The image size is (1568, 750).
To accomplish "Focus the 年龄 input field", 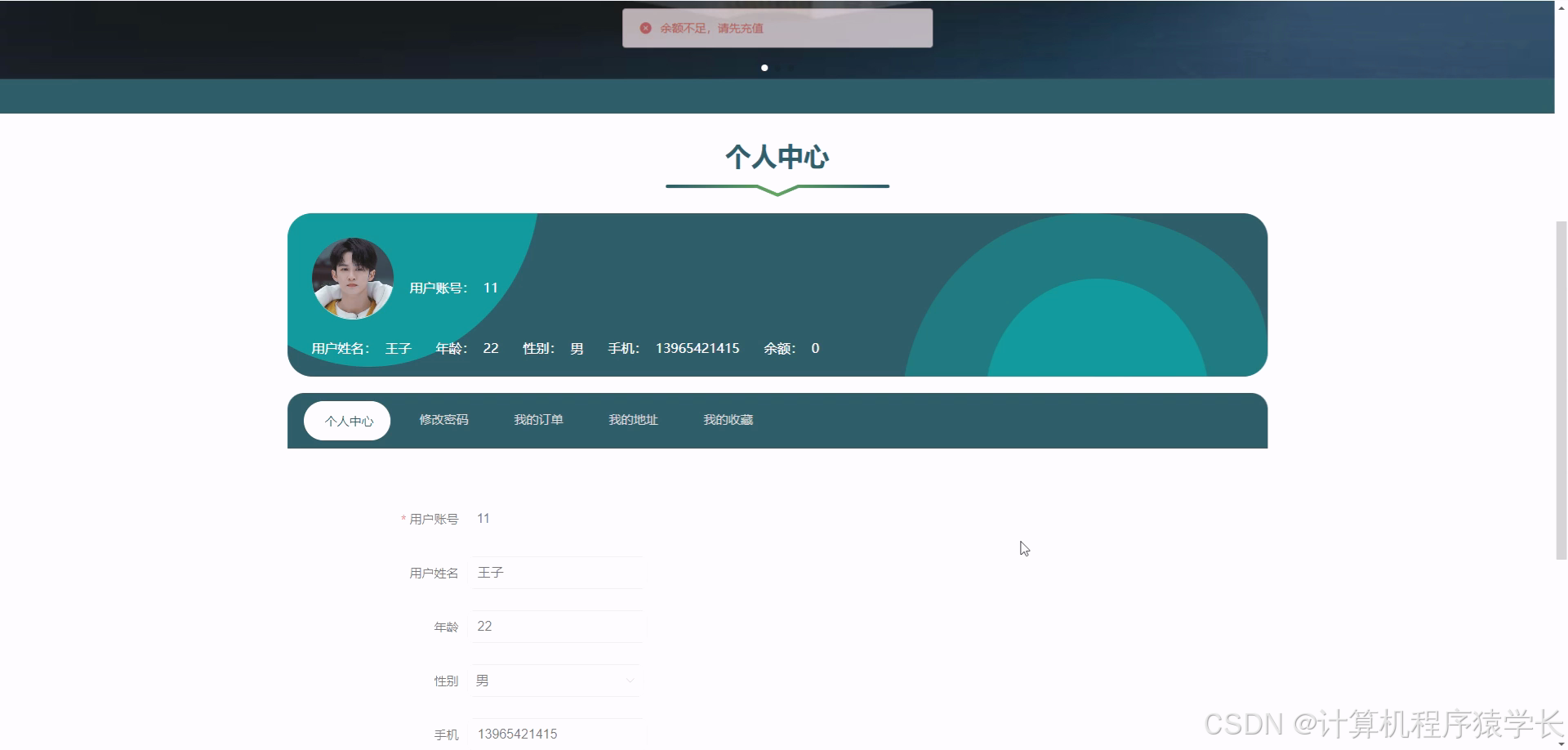I will click(x=557, y=627).
